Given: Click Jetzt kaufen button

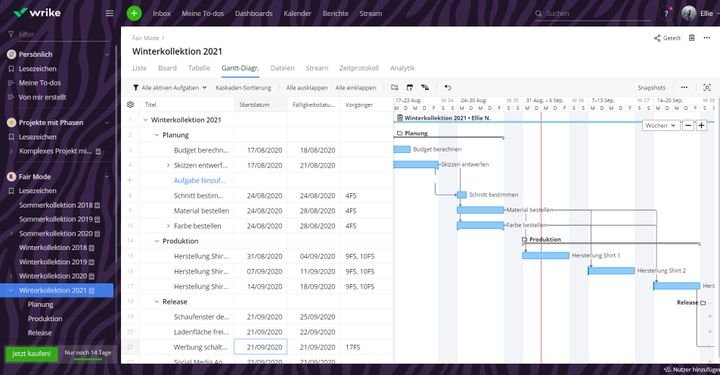Looking at the screenshot, I should pyautogui.click(x=32, y=353).
